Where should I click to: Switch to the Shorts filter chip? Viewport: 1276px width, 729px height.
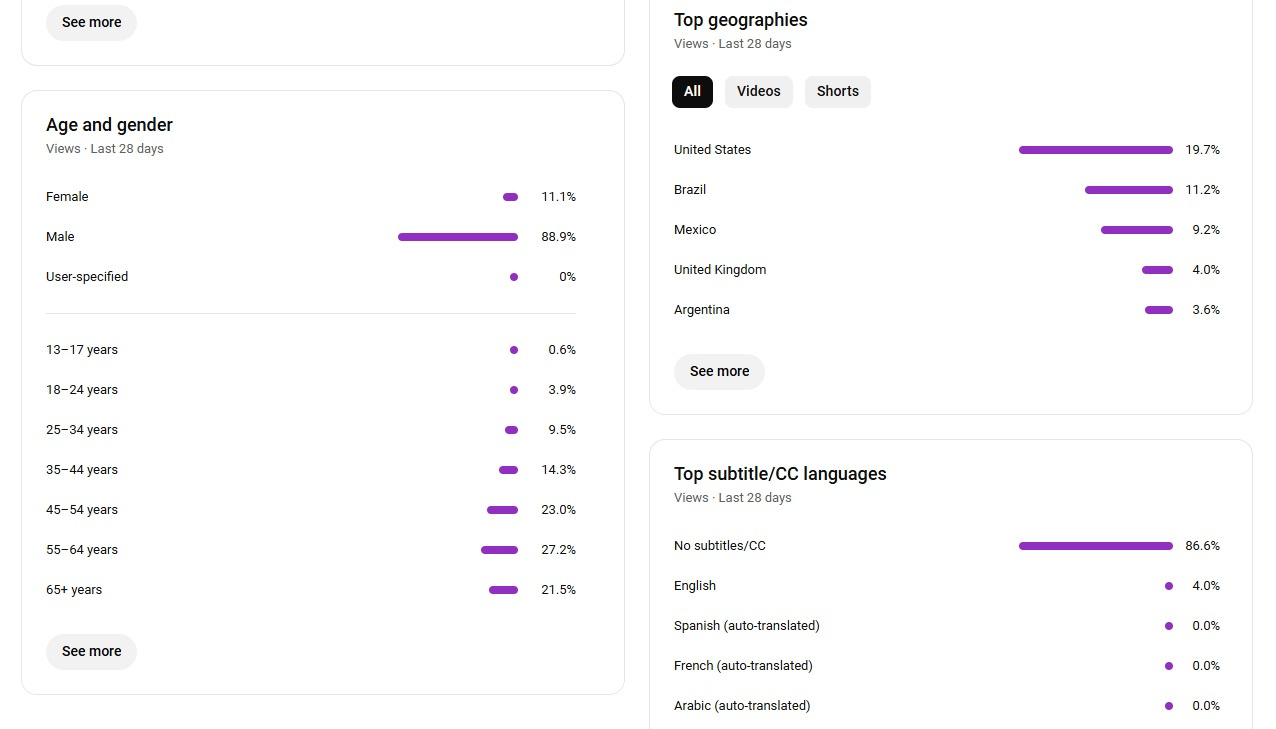tap(838, 91)
